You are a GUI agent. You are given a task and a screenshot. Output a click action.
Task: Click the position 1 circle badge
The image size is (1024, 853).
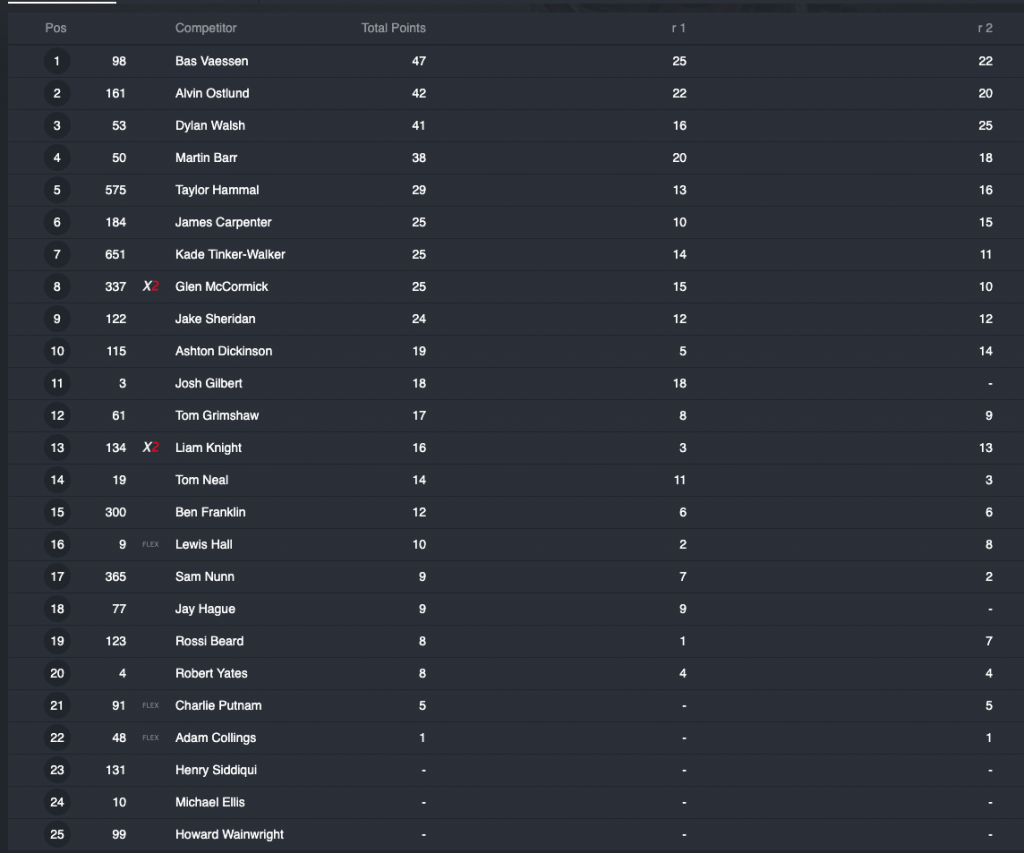(x=57, y=62)
